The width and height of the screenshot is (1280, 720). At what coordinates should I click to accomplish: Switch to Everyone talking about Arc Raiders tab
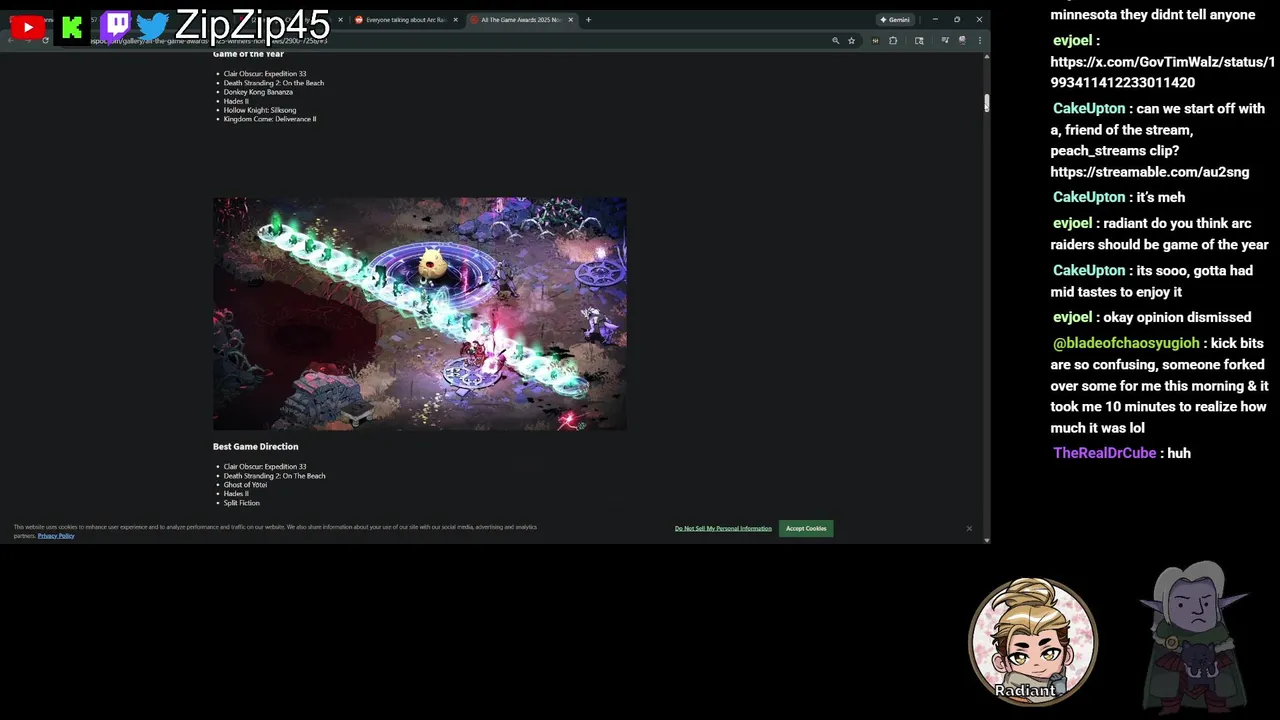click(405, 20)
